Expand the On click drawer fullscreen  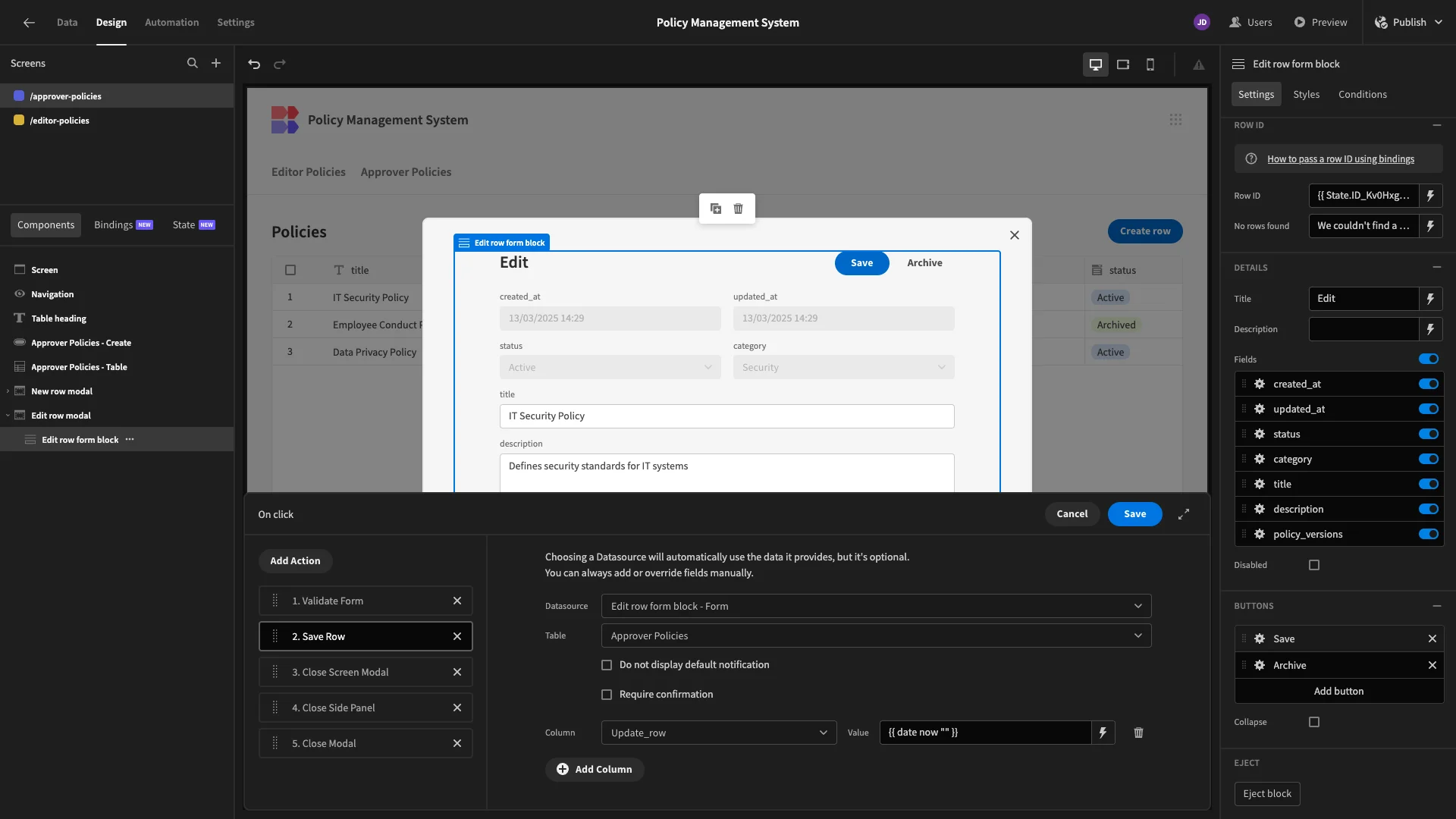(x=1184, y=514)
